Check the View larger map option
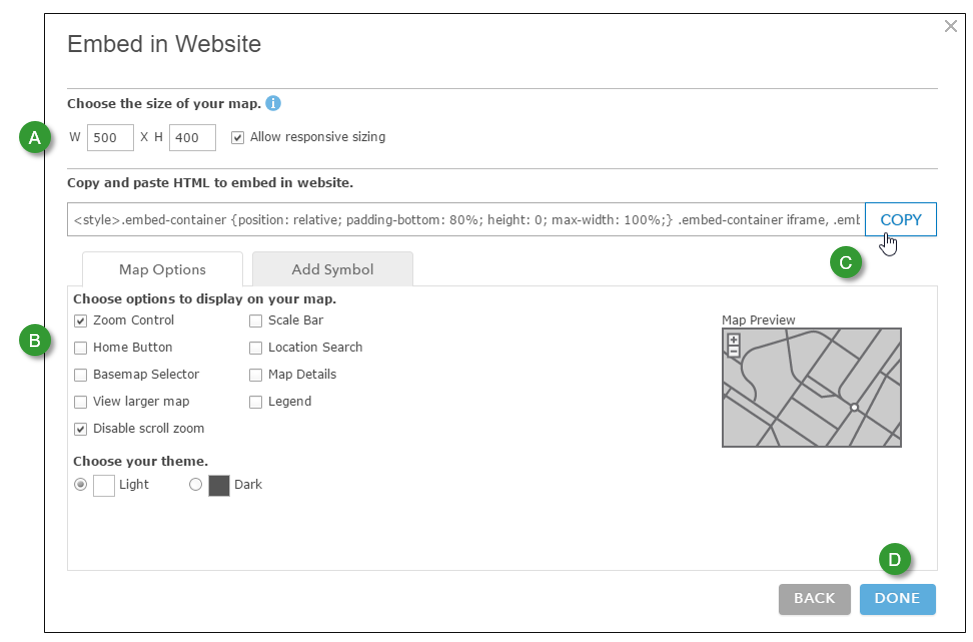The width and height of the screenshot is (973, 642). pos(80,402)
